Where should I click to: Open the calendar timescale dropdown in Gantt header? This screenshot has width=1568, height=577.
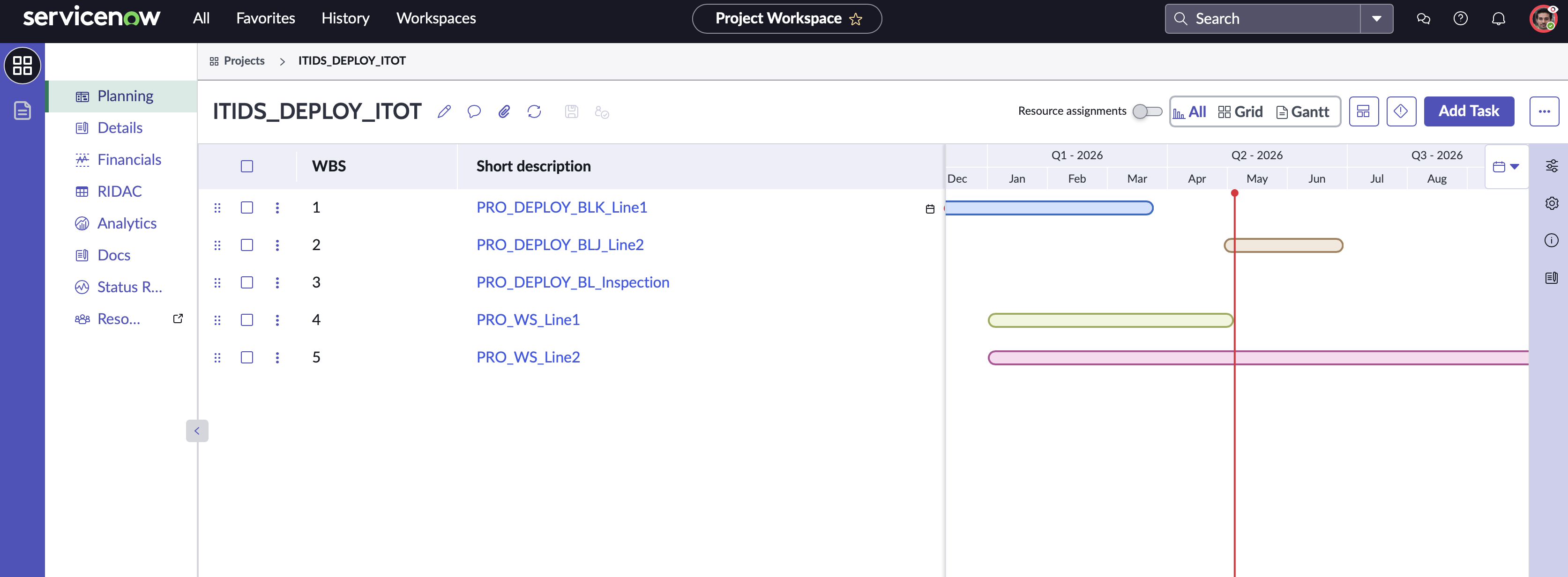click(1506, 167)
